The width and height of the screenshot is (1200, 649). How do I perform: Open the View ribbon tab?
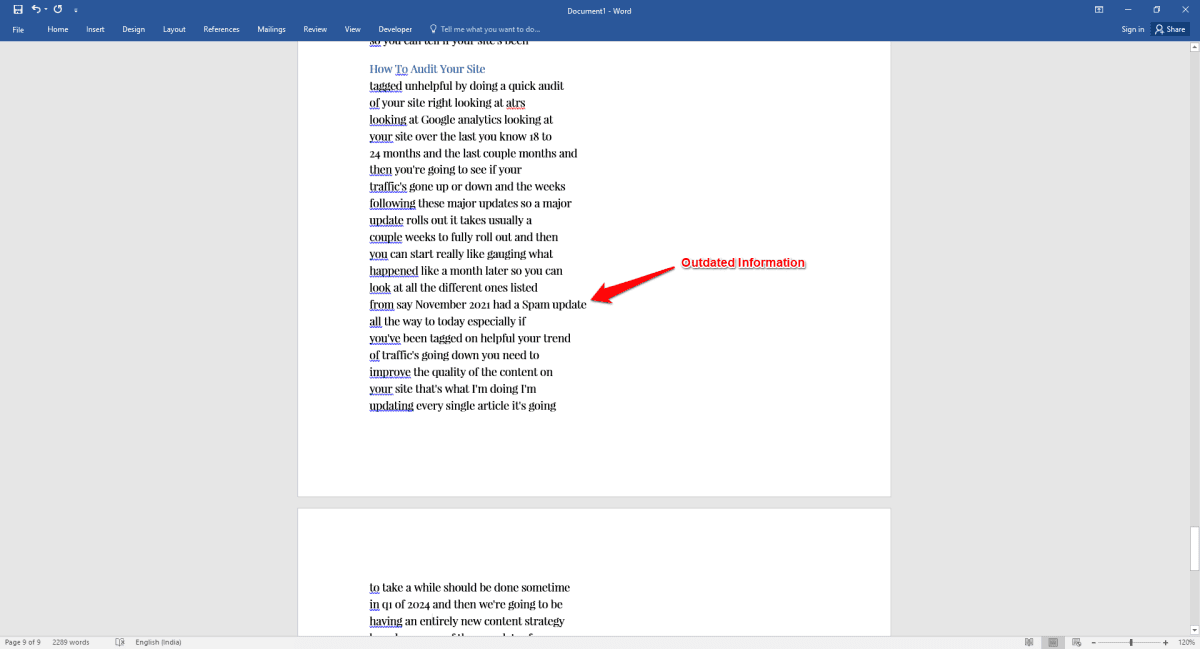pos(352,29)
